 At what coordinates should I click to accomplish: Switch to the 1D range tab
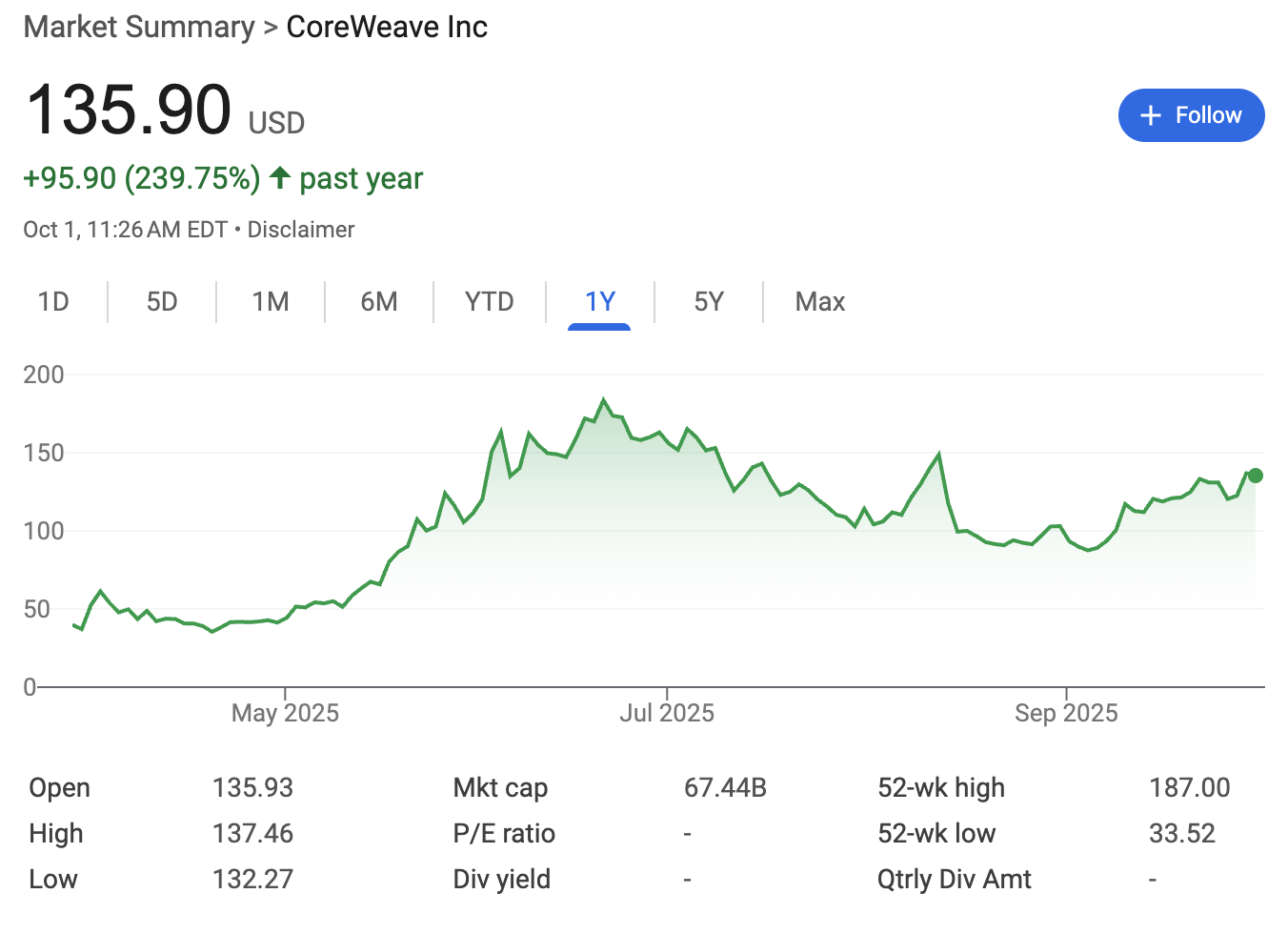tap(53, 302)
